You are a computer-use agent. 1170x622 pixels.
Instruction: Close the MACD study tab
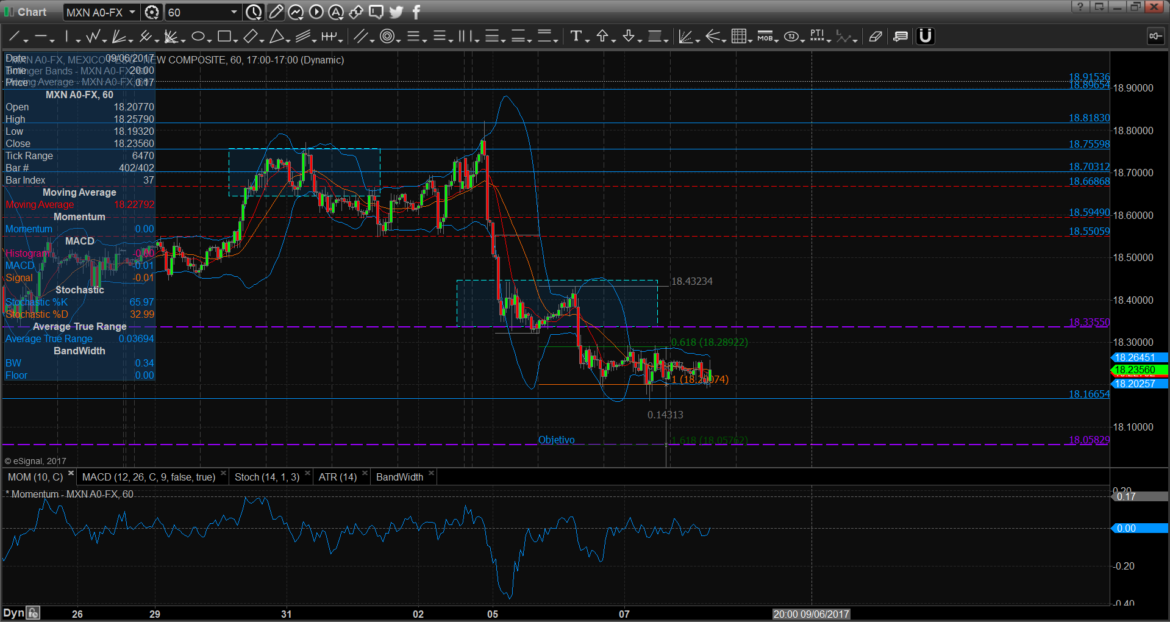223,473
